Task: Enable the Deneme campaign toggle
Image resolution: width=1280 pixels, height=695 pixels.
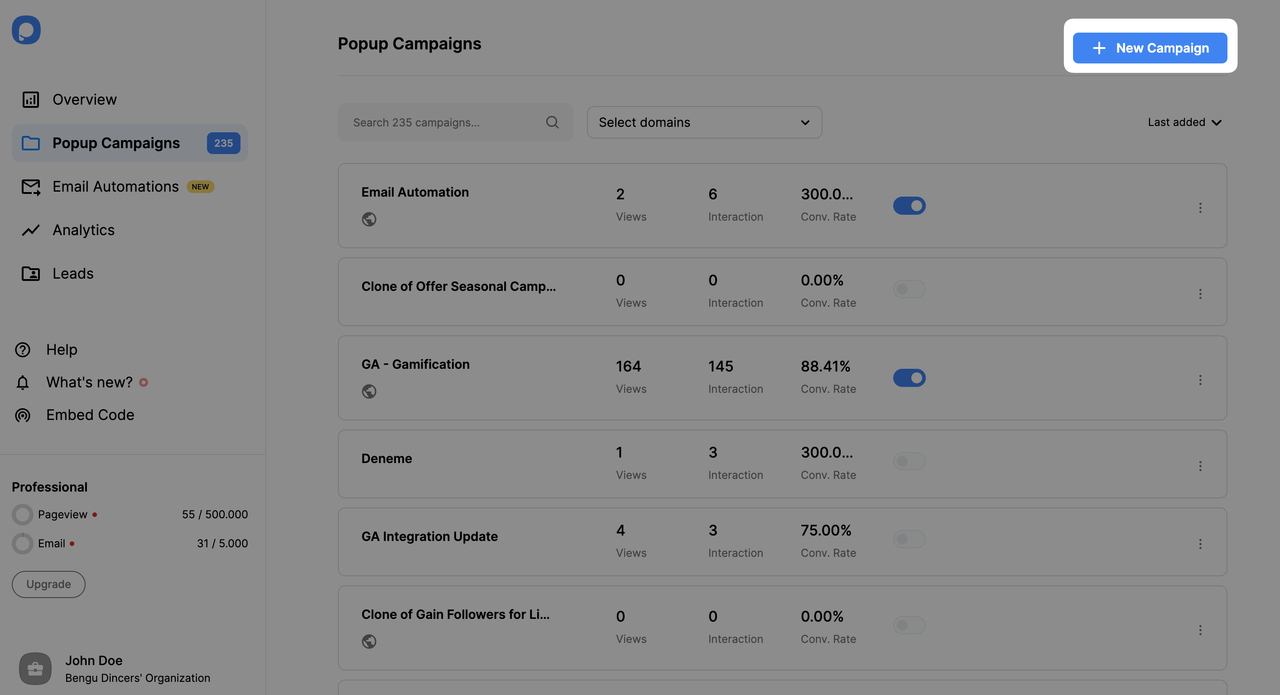Action: (x=909, y=460)
